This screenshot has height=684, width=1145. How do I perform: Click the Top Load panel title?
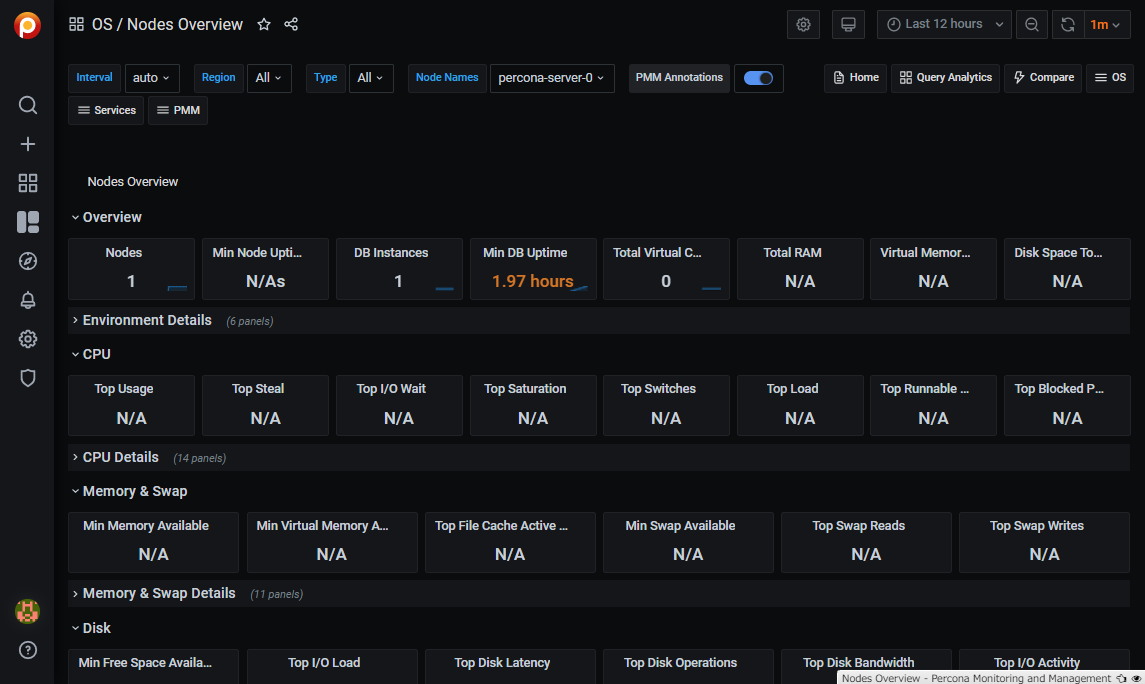click(792, 389)
